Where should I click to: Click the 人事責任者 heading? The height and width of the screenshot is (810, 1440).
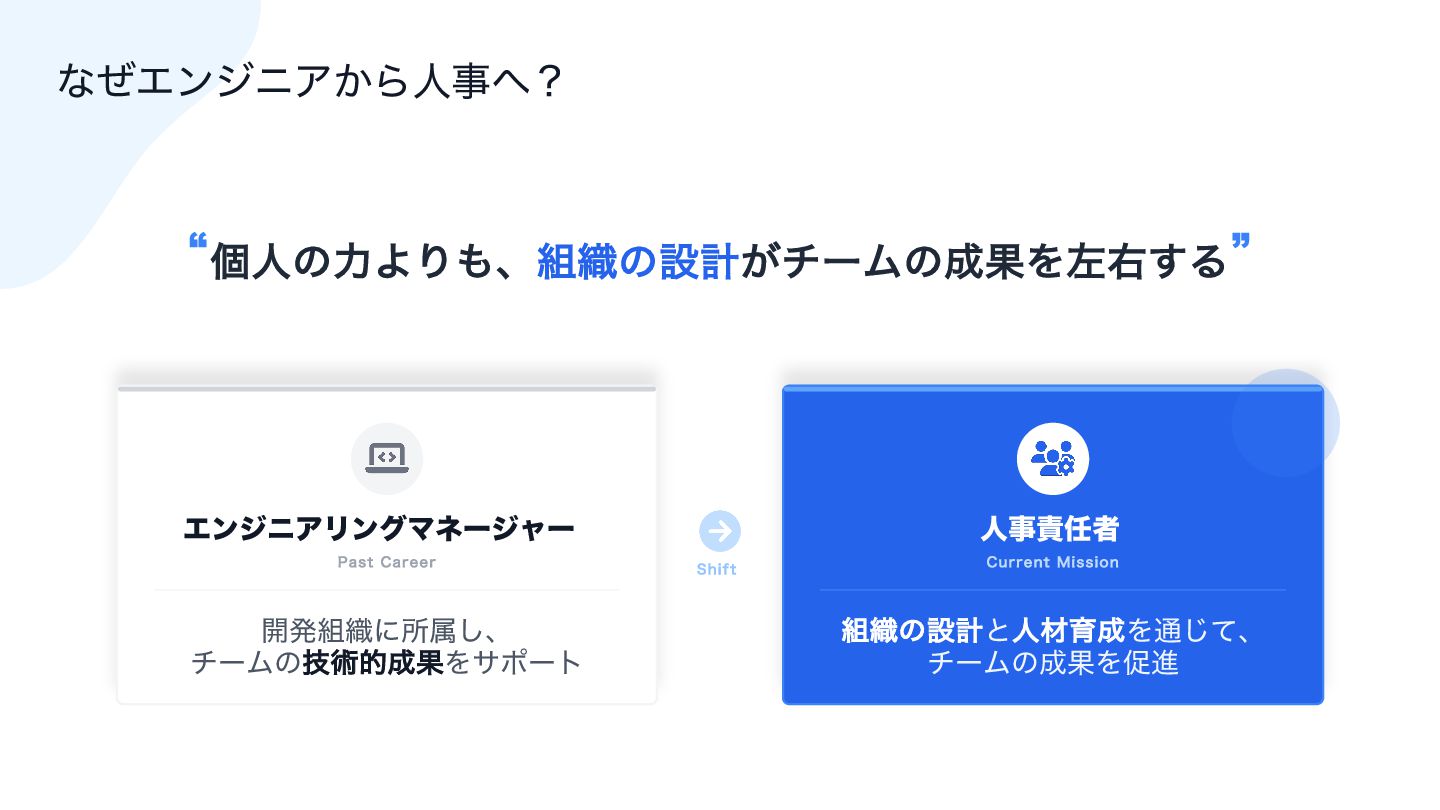[1050, 528]
